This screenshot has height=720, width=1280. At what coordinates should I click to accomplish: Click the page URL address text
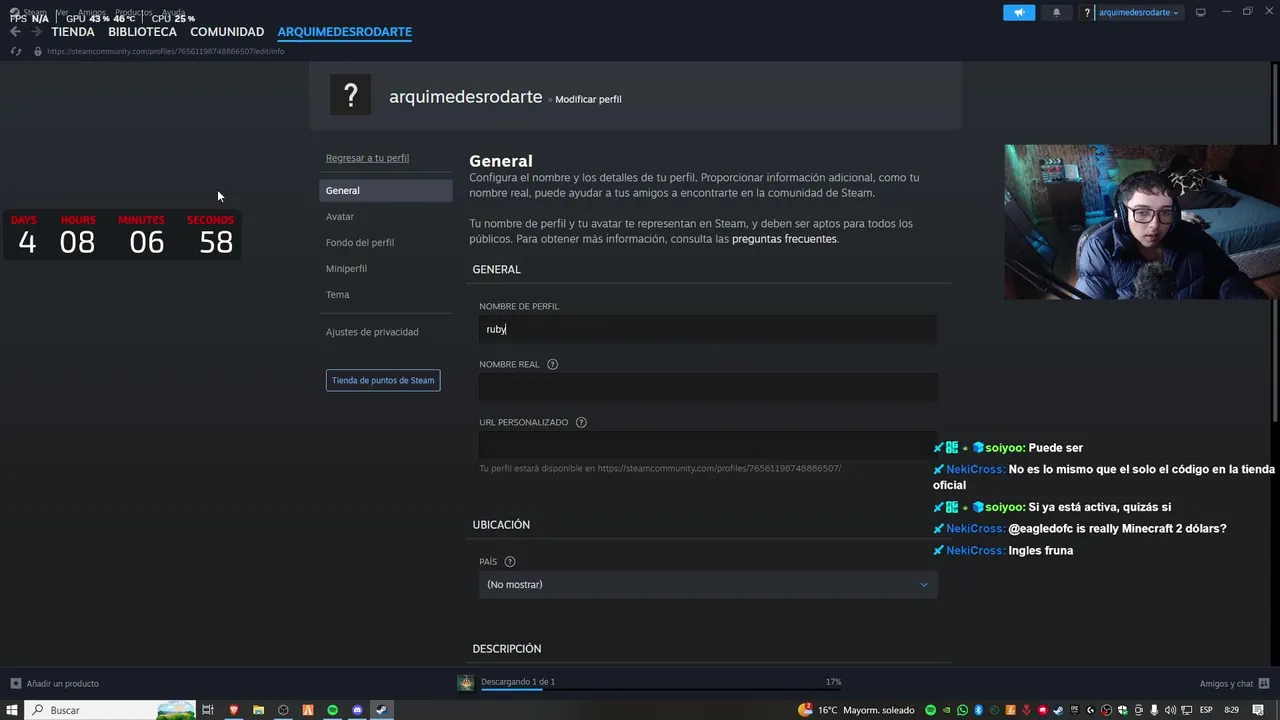[165, 51]
